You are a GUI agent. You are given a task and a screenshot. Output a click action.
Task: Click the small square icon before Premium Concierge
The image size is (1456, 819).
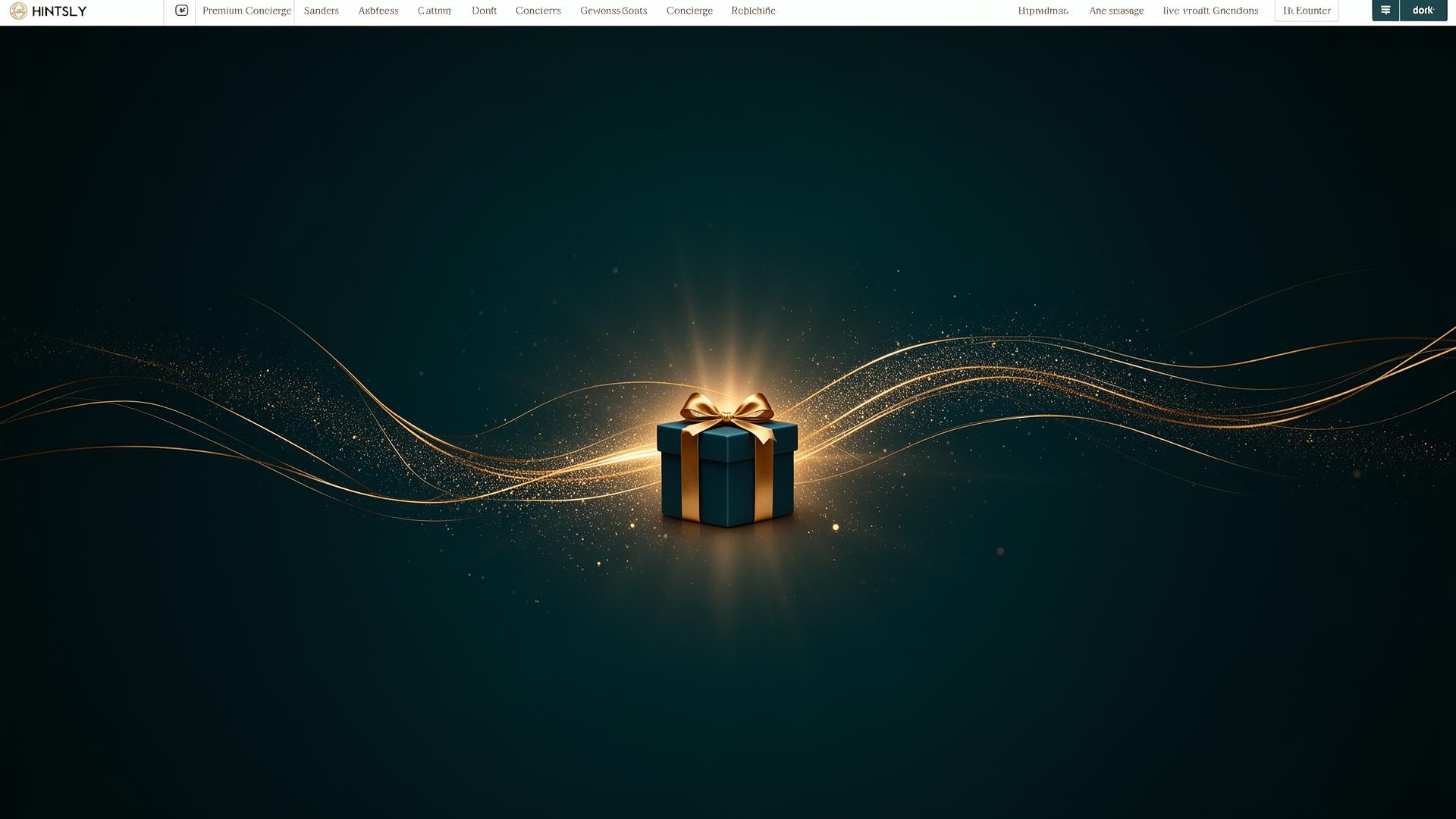[181, 11]
